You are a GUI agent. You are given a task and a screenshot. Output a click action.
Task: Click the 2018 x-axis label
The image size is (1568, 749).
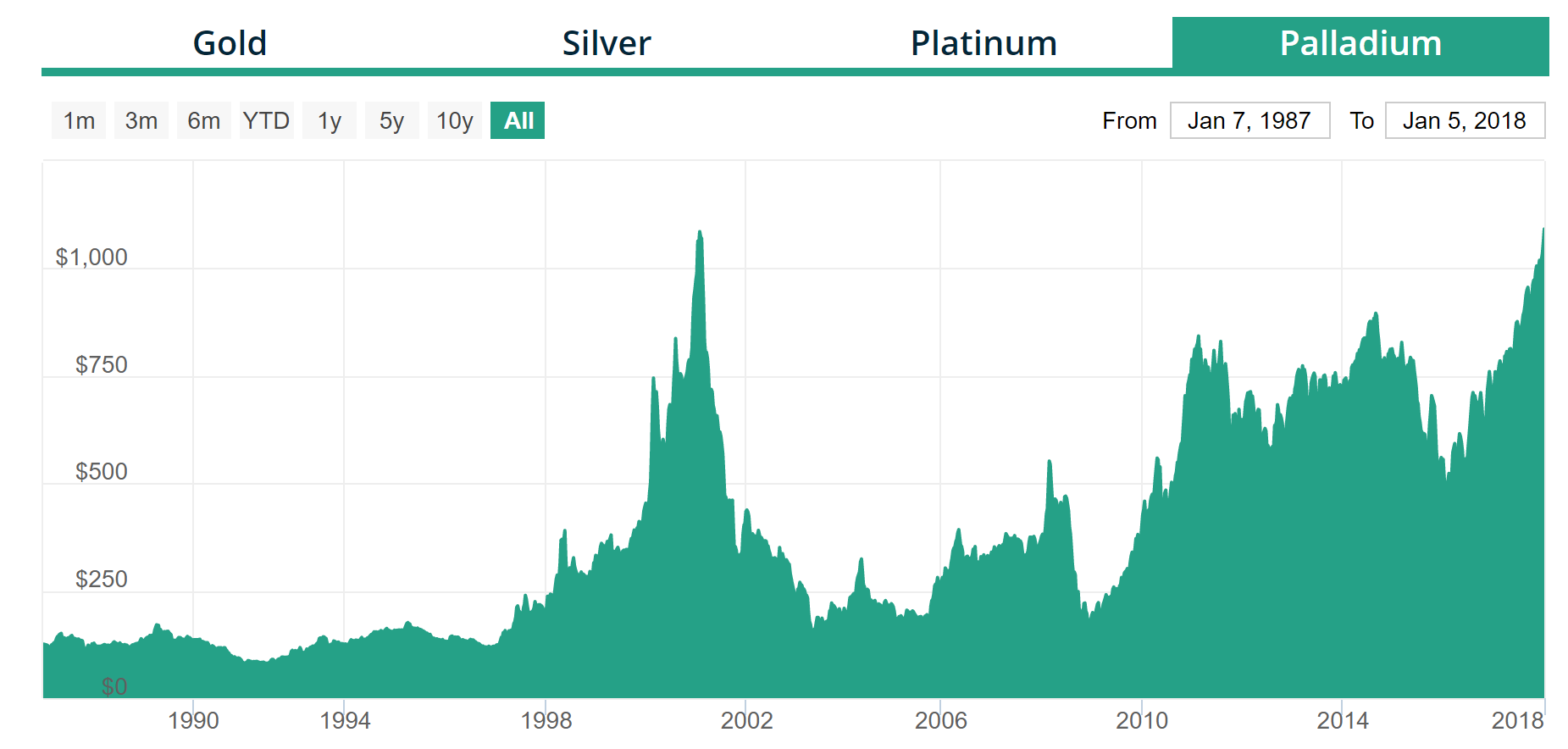[1517, 720]
